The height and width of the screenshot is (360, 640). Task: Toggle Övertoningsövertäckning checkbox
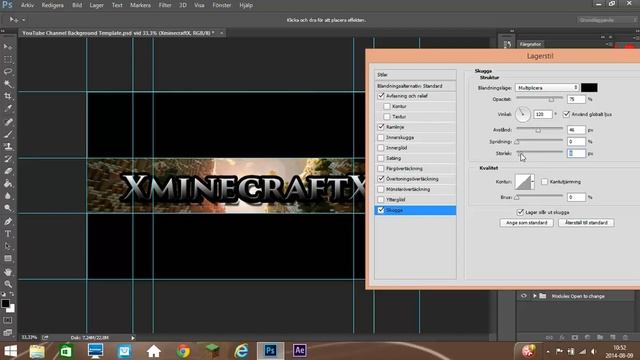click(381, 179)
